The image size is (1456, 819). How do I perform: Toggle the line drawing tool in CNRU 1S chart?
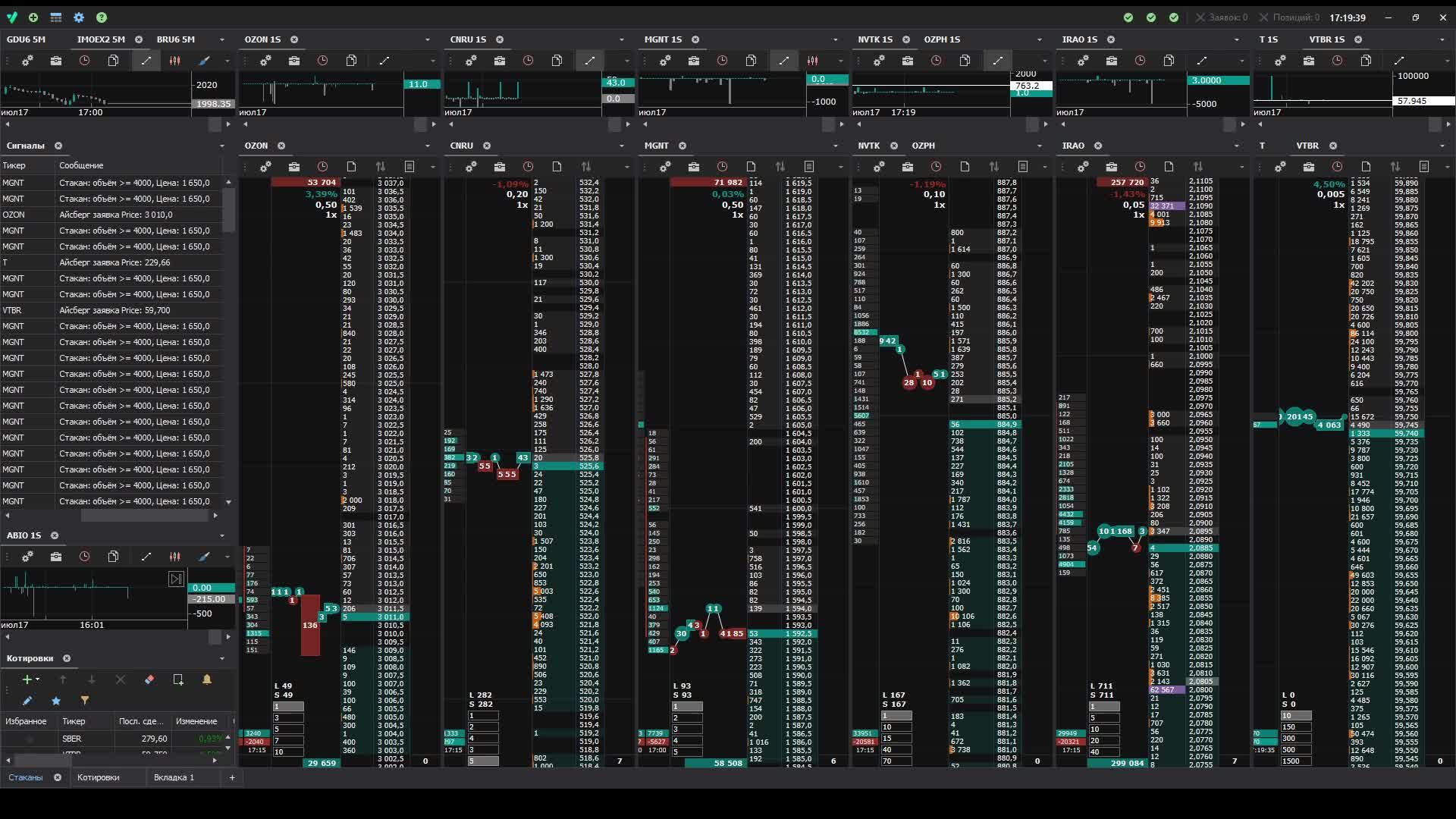click(590, 61)
